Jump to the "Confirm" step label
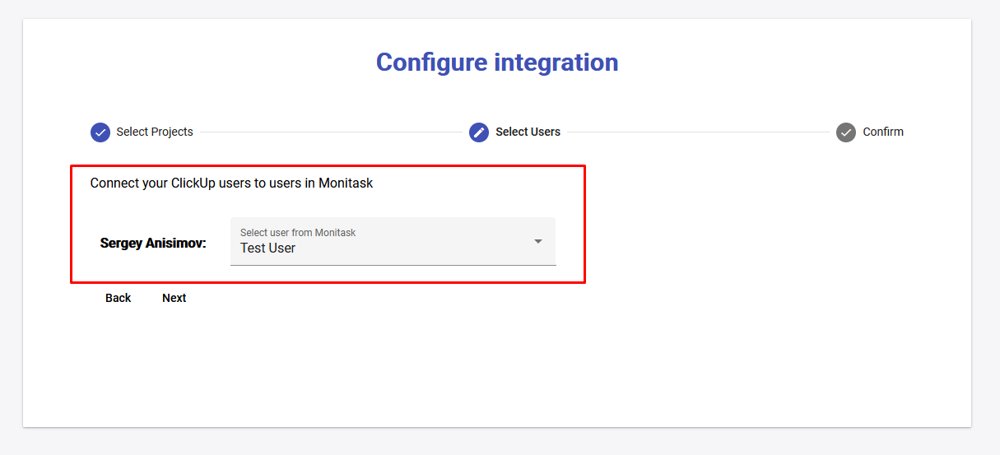 pyautogui.click(x=883, y=132)
